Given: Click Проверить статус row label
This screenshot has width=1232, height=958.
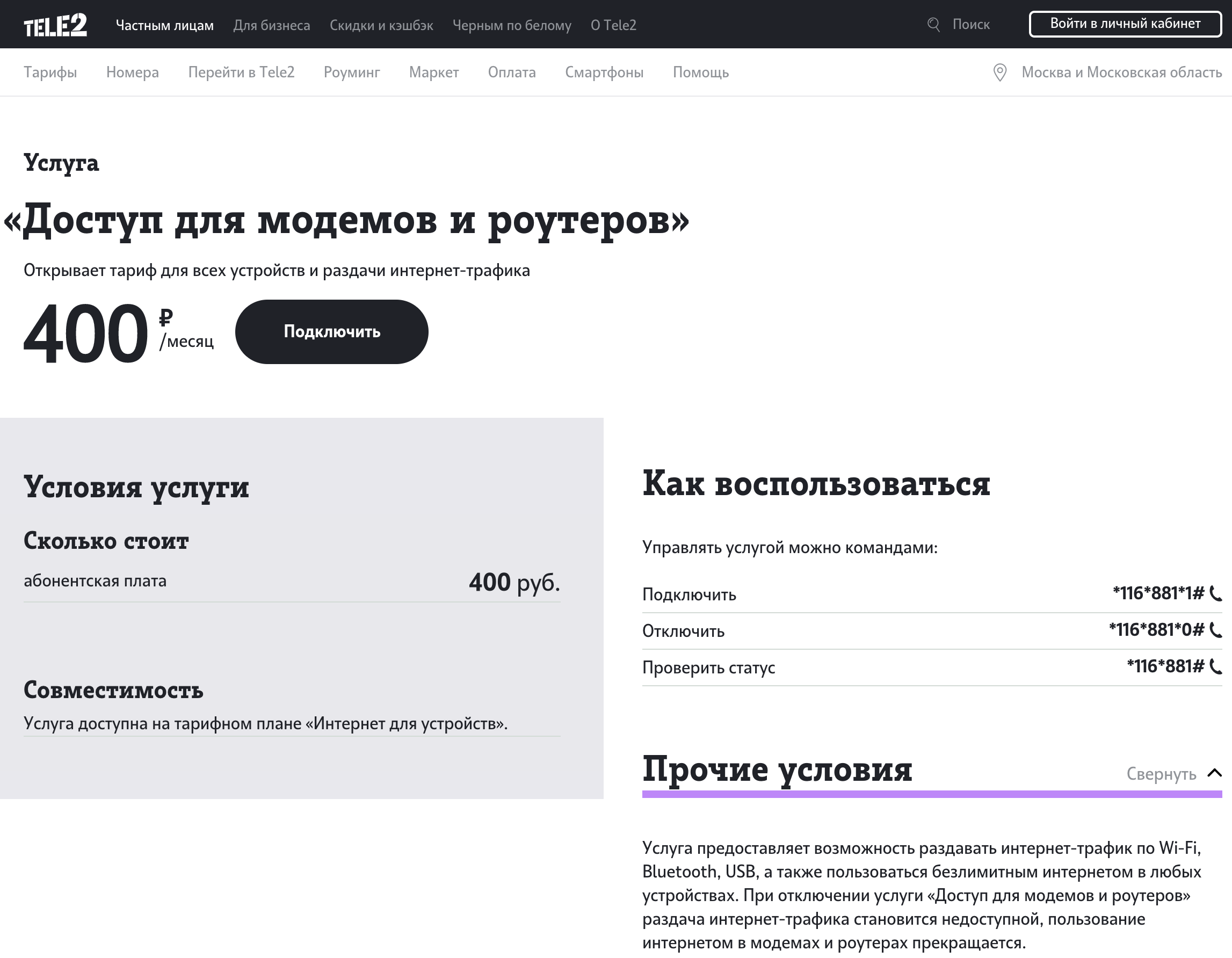Looking at the screenshot, I should pos(708,667).
